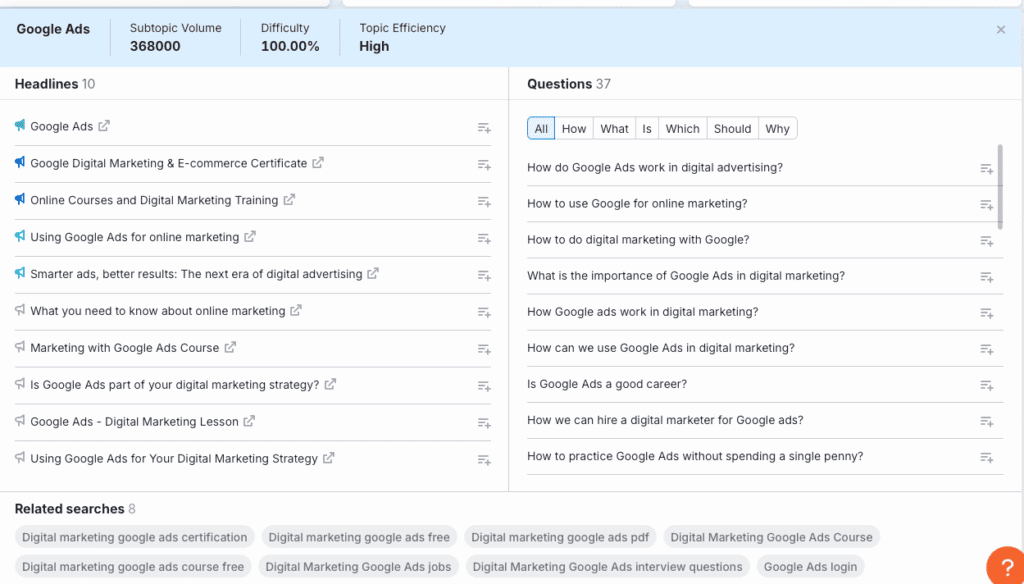Image resolution: width=1024 pixels, height=584 pixels.
Task: Add 'Marketing with Google Ads Course' to list
Action: pos(484,349)
